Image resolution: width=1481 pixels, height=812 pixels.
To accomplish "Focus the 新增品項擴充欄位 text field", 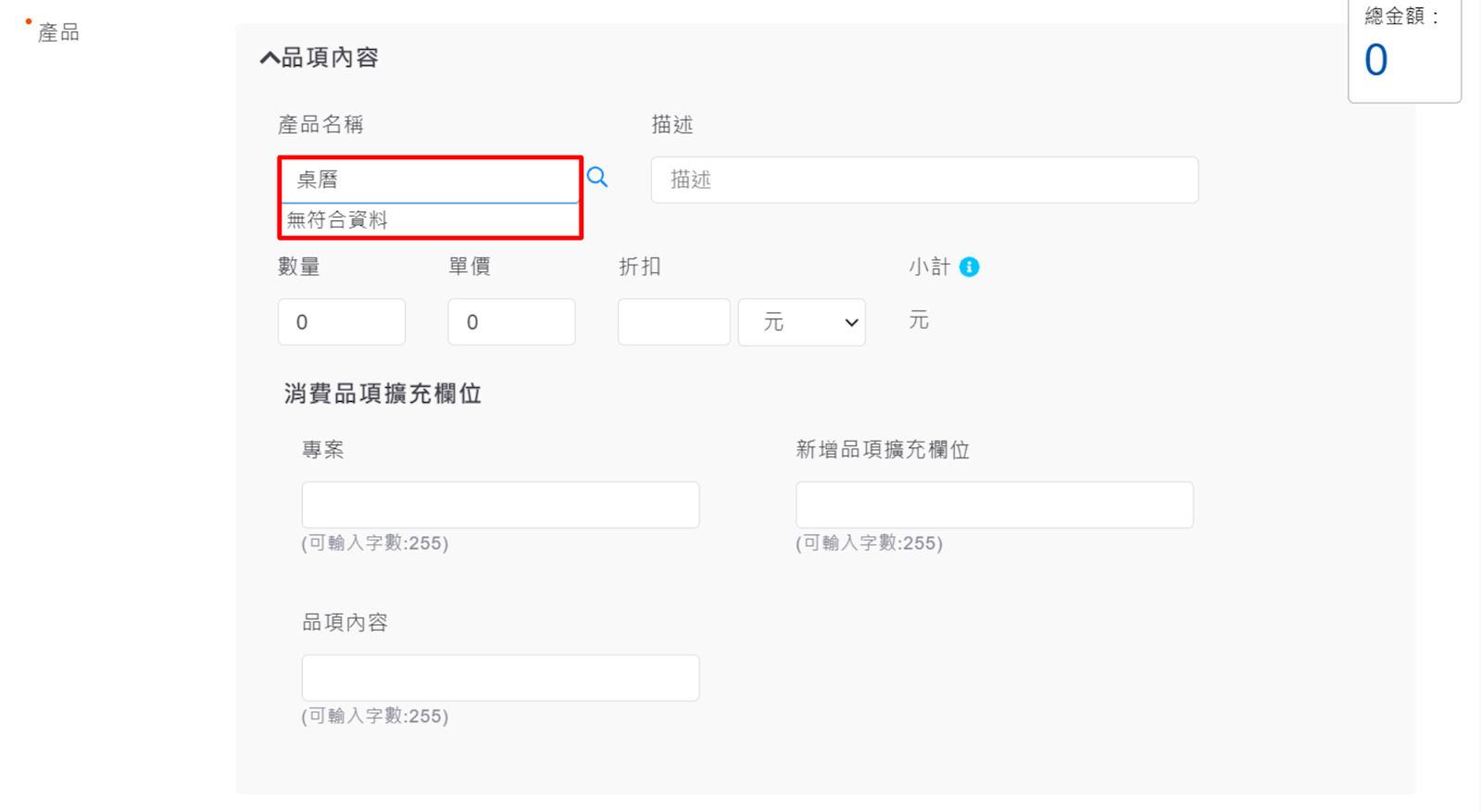I will pos(994,505).
